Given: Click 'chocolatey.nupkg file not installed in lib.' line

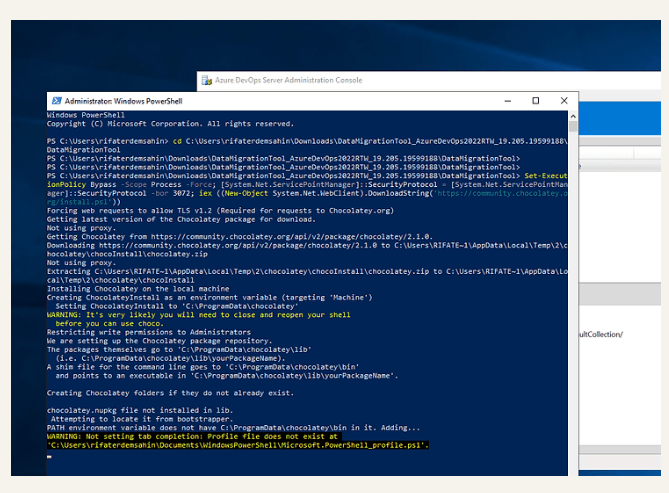Looking at the screenshot, I should (140, 410).
